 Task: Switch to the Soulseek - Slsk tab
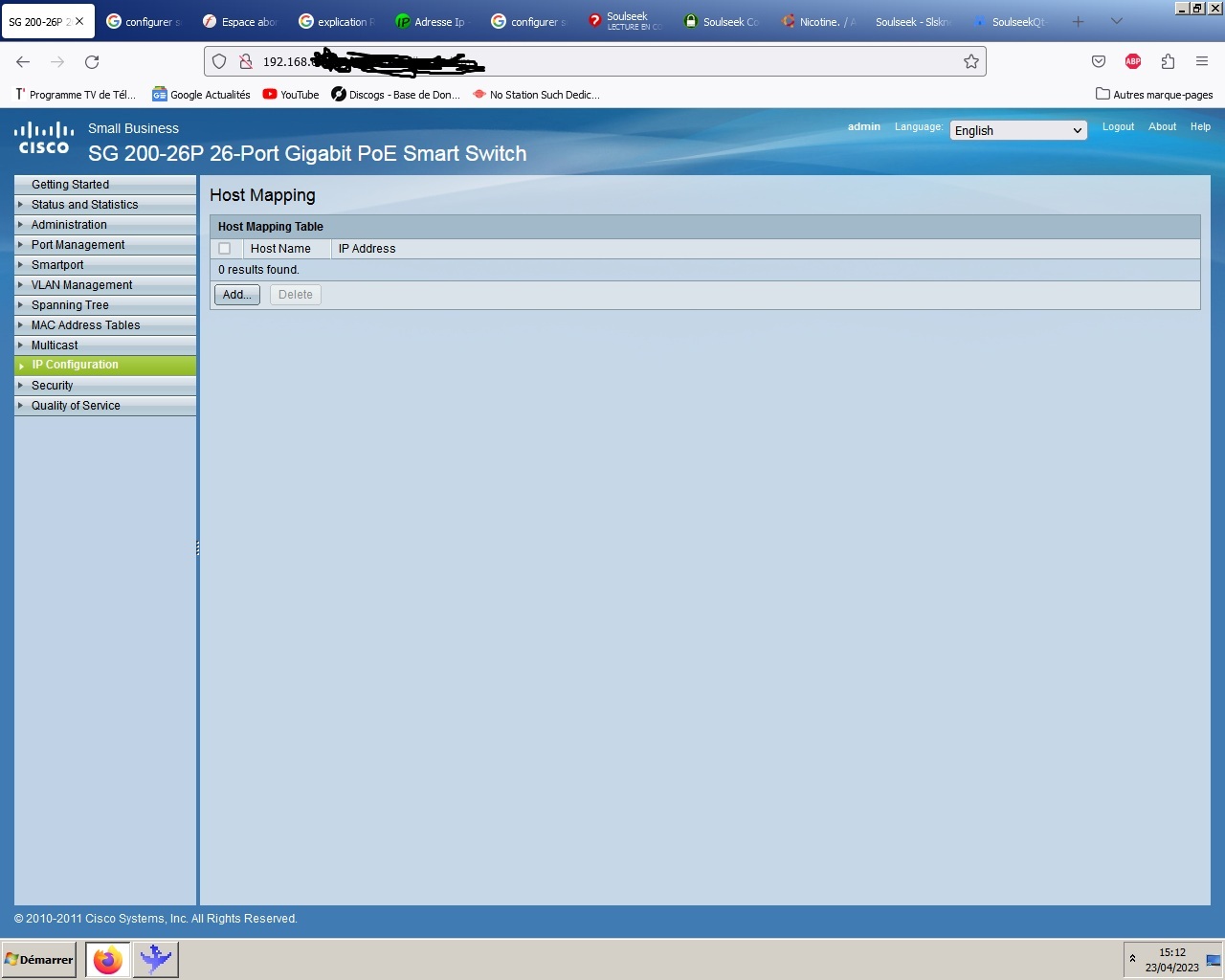(912, 21)
